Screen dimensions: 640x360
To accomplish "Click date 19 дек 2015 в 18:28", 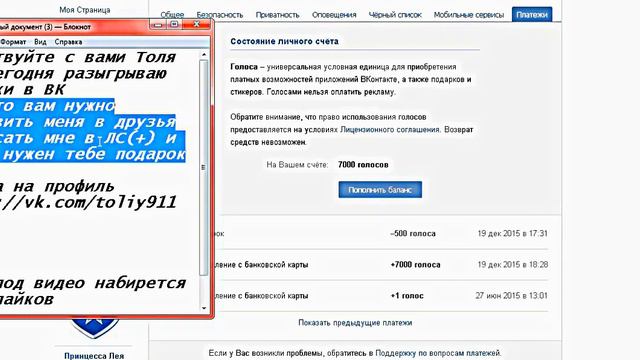I will pyautogui.click(x=513, y=265).
